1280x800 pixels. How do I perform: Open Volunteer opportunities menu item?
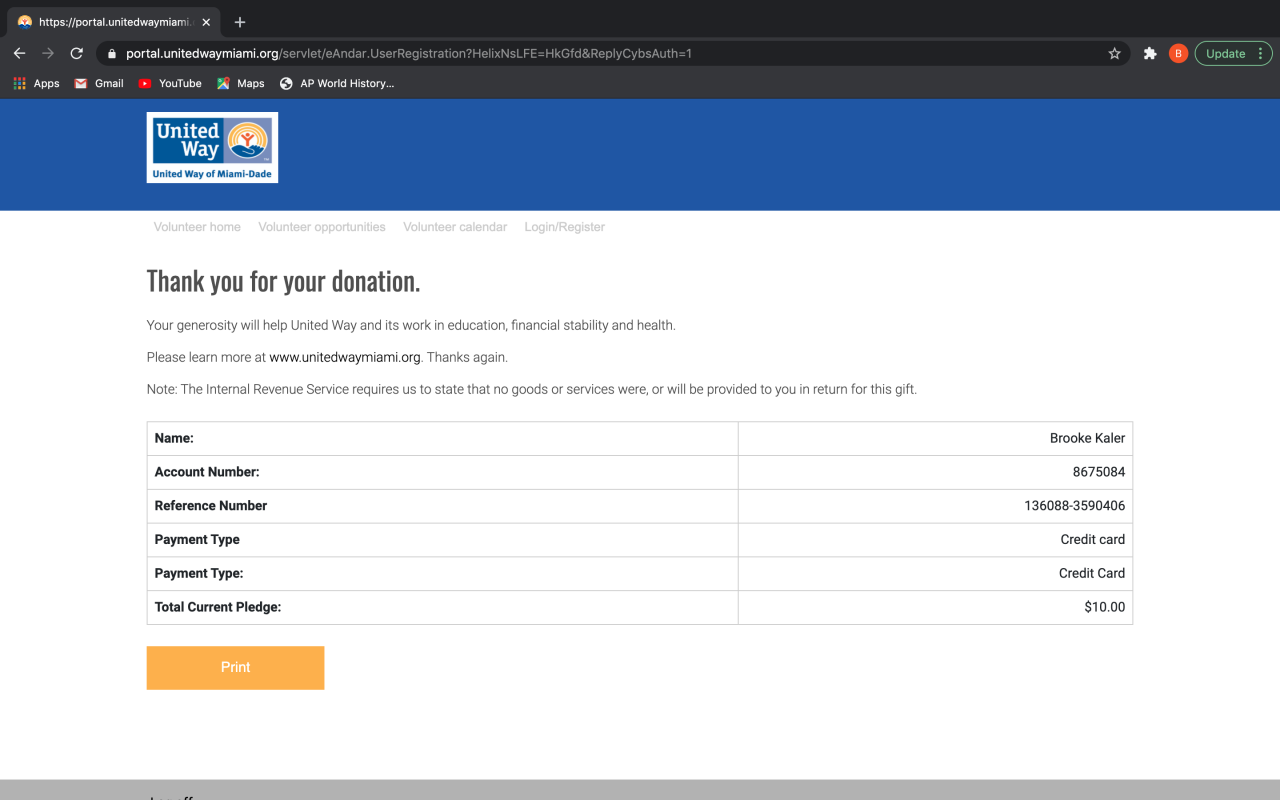click(322, 227)
